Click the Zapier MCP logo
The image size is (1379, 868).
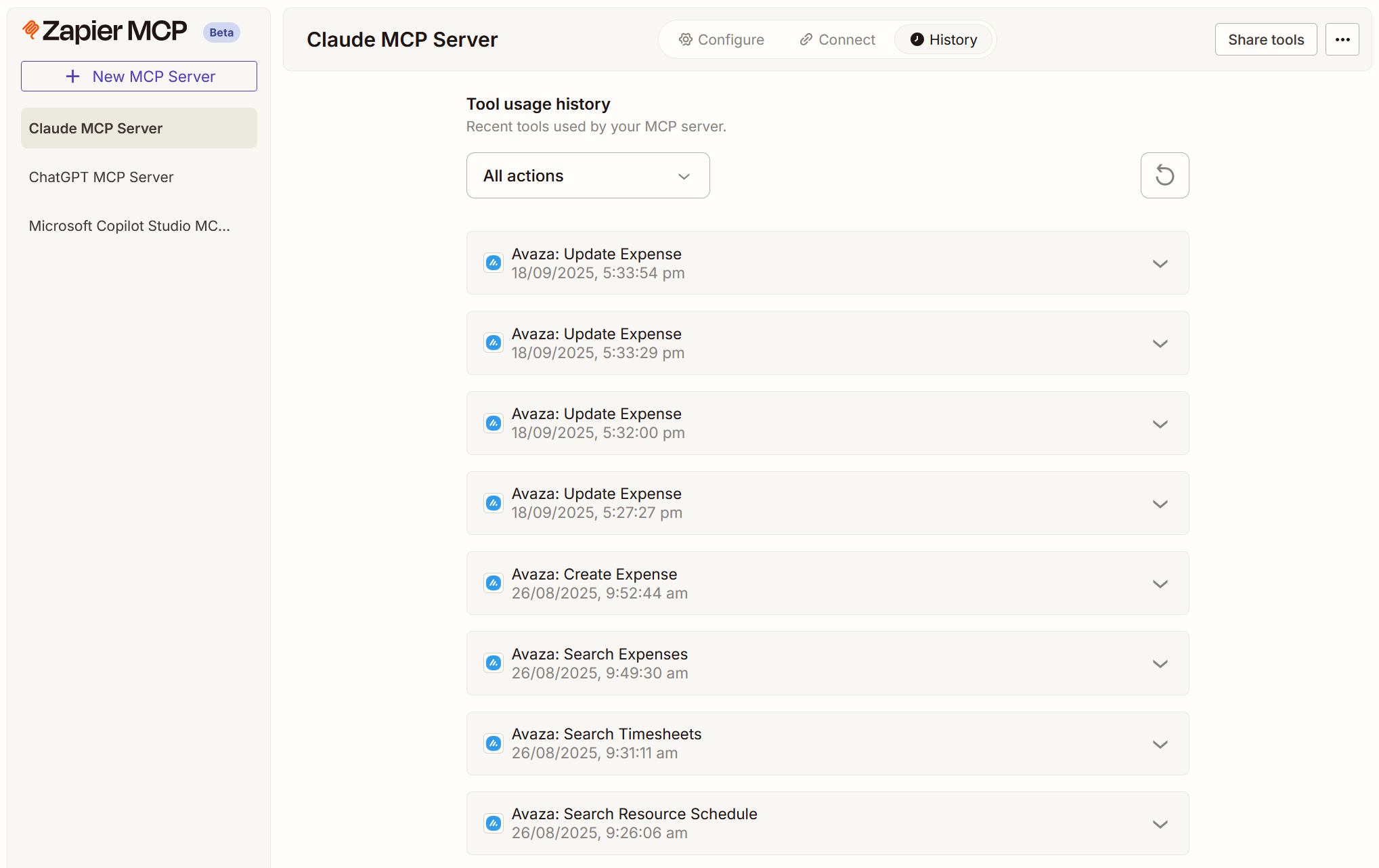[x=105, y=31]
